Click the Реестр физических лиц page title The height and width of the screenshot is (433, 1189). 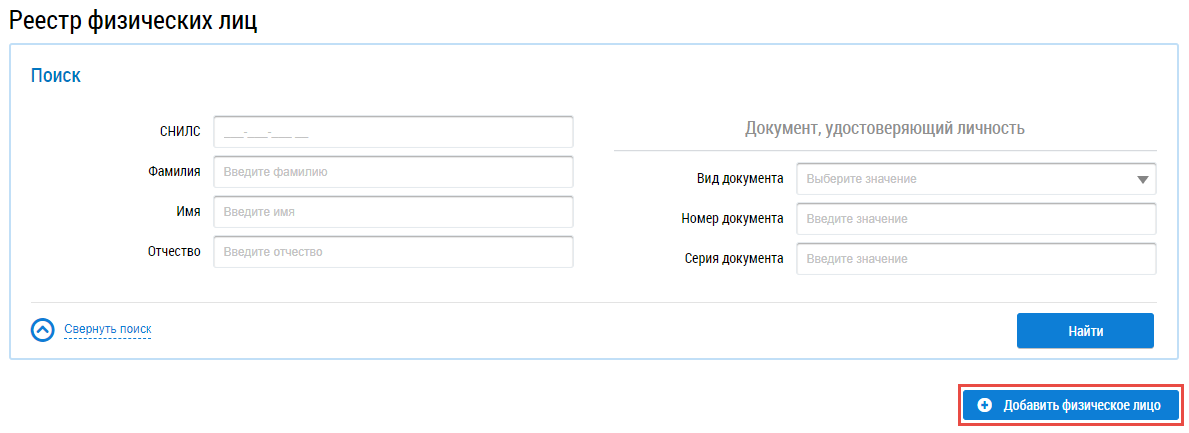point(133,21)
